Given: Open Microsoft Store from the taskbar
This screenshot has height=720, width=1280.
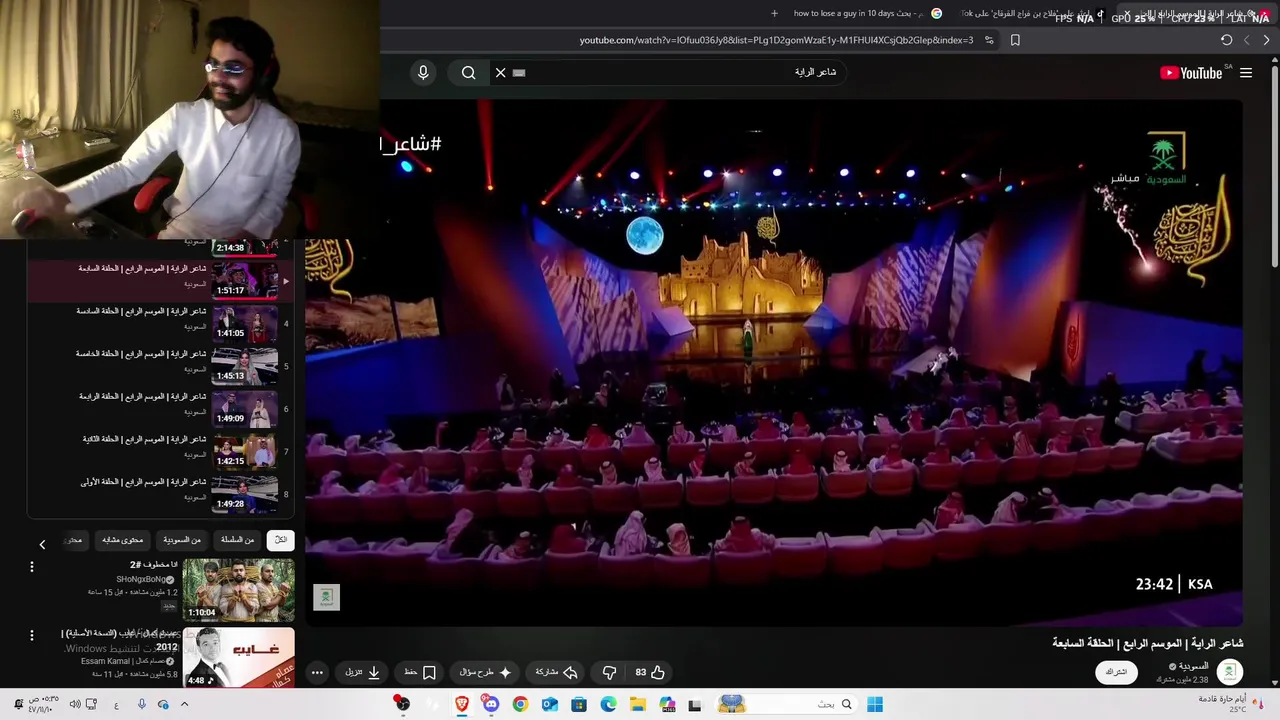Looking at the screenshot, I should tap(578, 704).
